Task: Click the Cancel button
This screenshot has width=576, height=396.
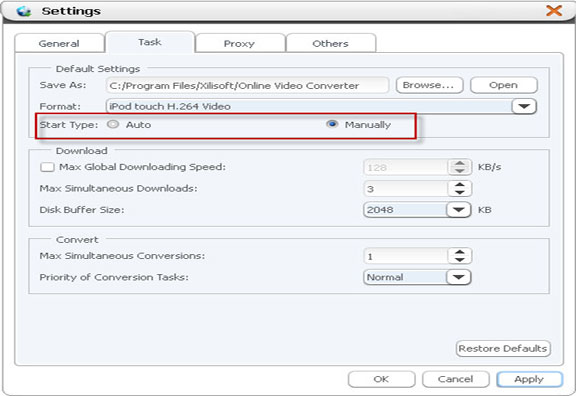Action: coord(456,379)
